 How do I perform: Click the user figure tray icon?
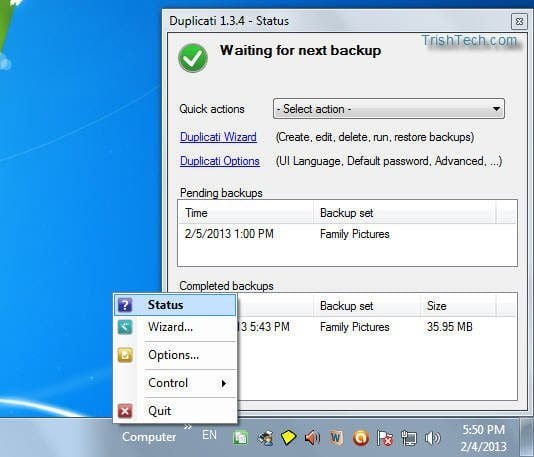click(x=265, y=438)
